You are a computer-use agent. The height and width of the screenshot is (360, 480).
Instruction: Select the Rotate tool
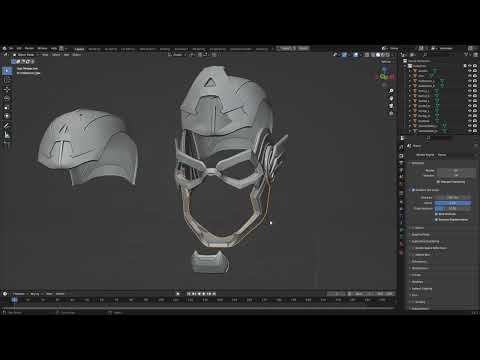click(7, 98)
